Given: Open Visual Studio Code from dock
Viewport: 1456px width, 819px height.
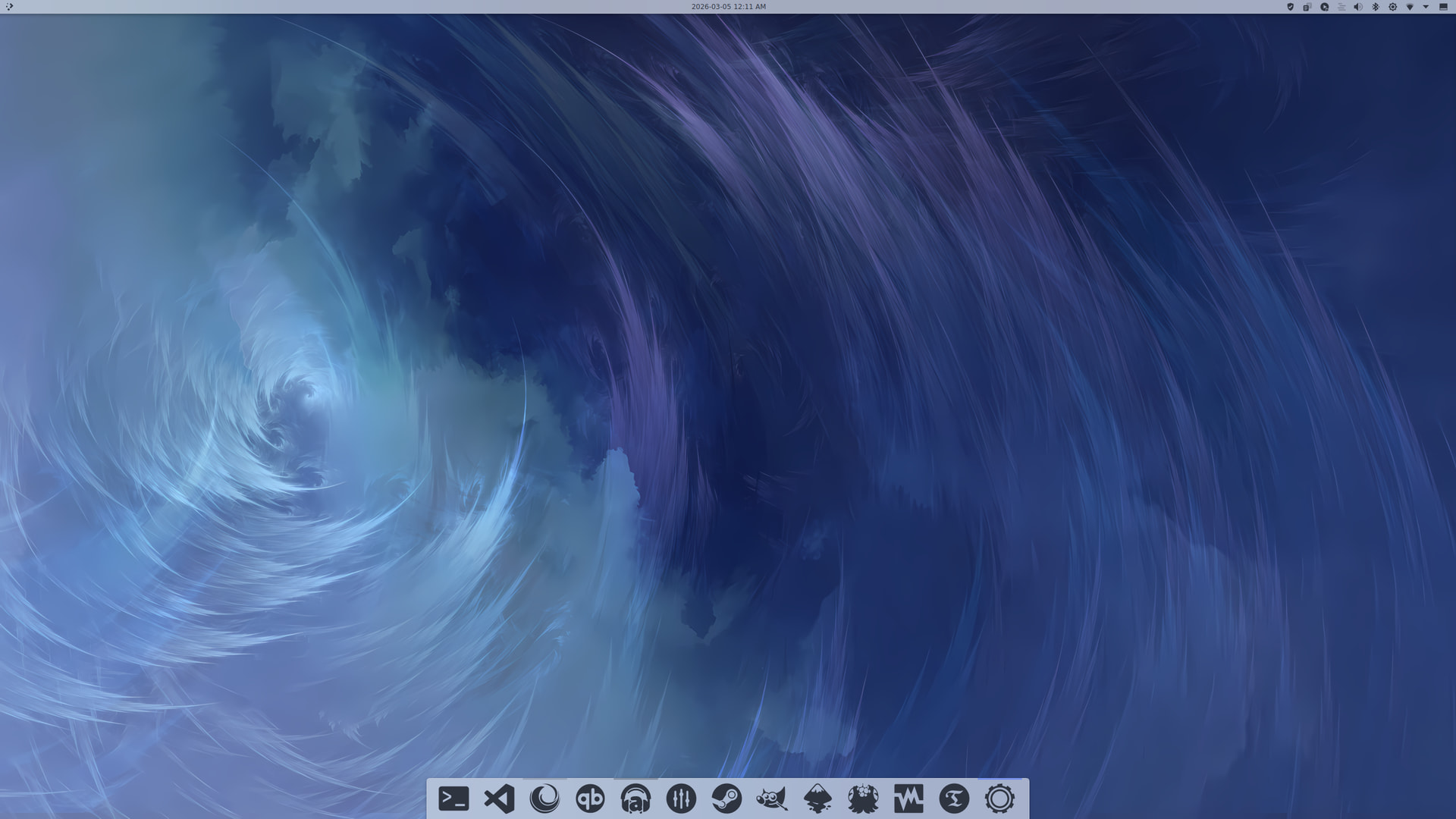Looking at the screenshot, I should (499, 799).
